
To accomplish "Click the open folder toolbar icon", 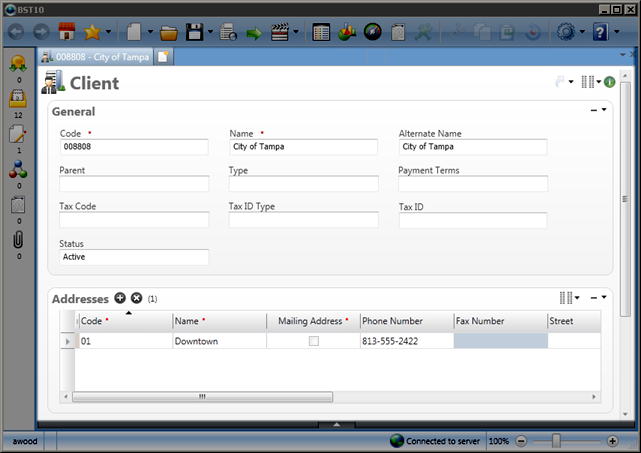I will click(169, 32).
